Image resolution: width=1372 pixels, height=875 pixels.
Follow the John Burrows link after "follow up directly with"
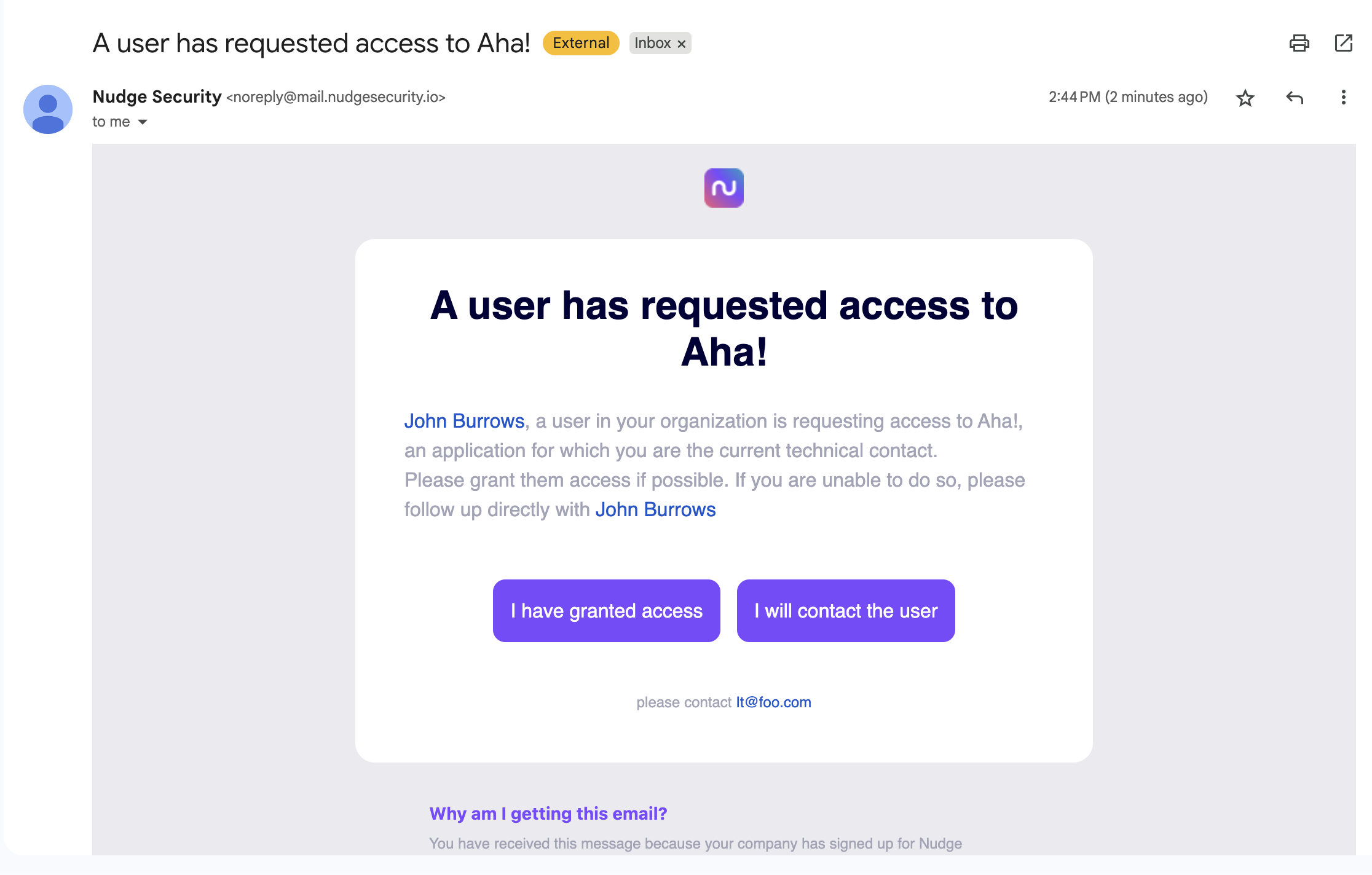point(655,509)
